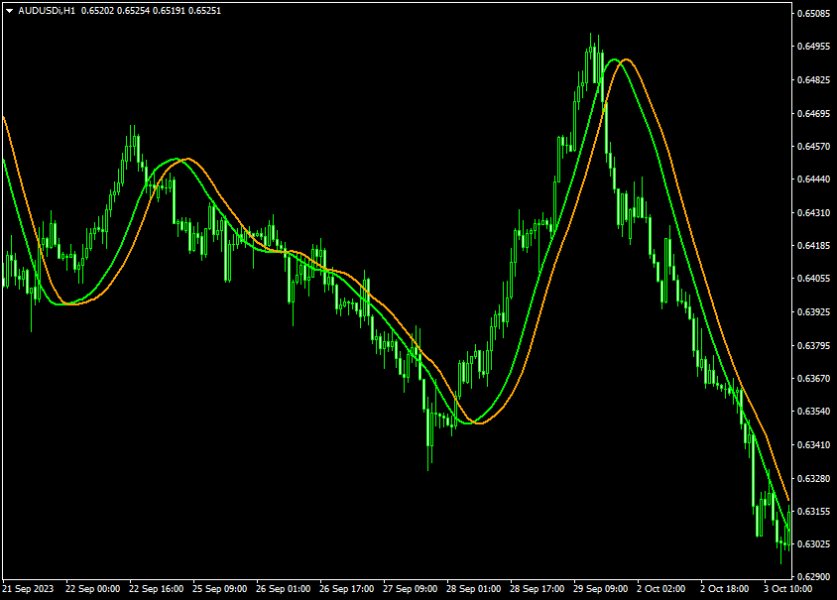Click the 29 Sep 09:00 time label
This screenshot has height=600, width=837.
click(600, 589)
